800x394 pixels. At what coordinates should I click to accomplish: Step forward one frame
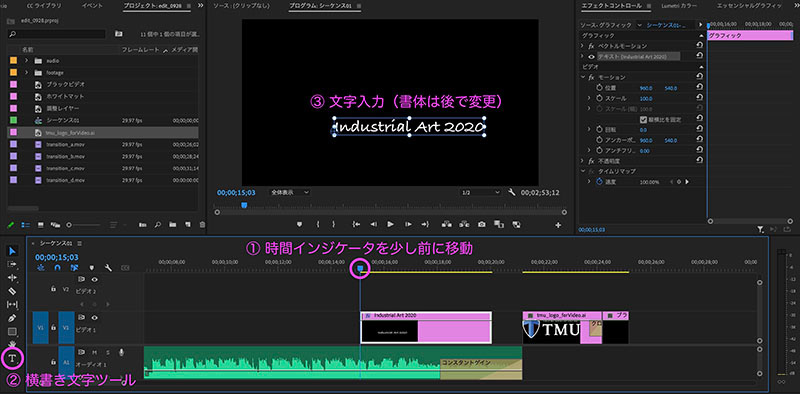coord(408,224)
